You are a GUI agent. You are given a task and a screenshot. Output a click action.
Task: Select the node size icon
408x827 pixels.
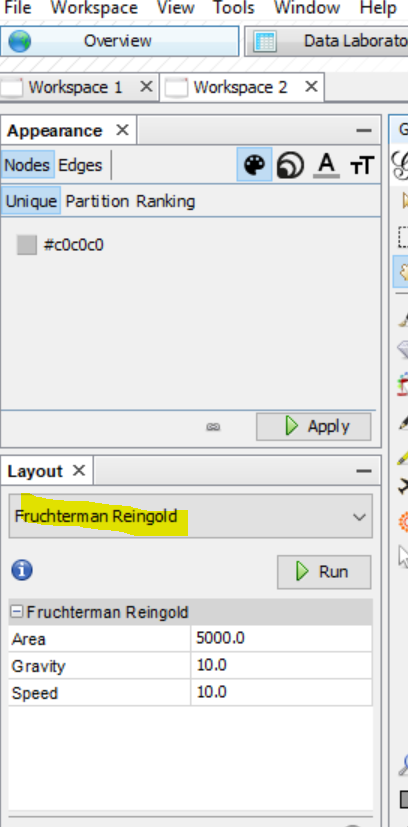pyautogui.click(x=290, y=165)
